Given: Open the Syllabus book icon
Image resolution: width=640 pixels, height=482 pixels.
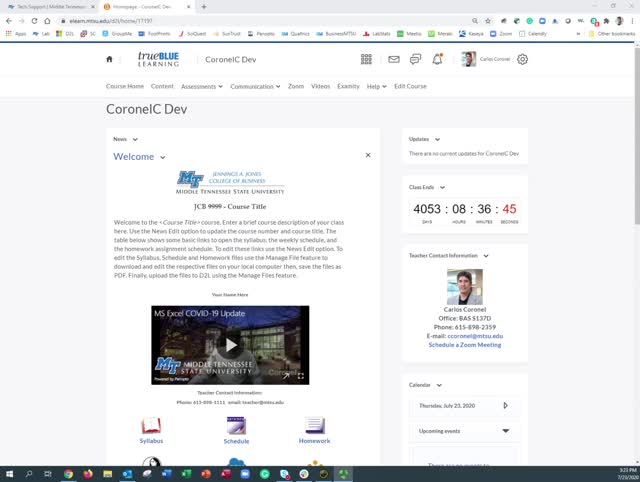Looking at the screenshot, I should [x=151, y=426].
